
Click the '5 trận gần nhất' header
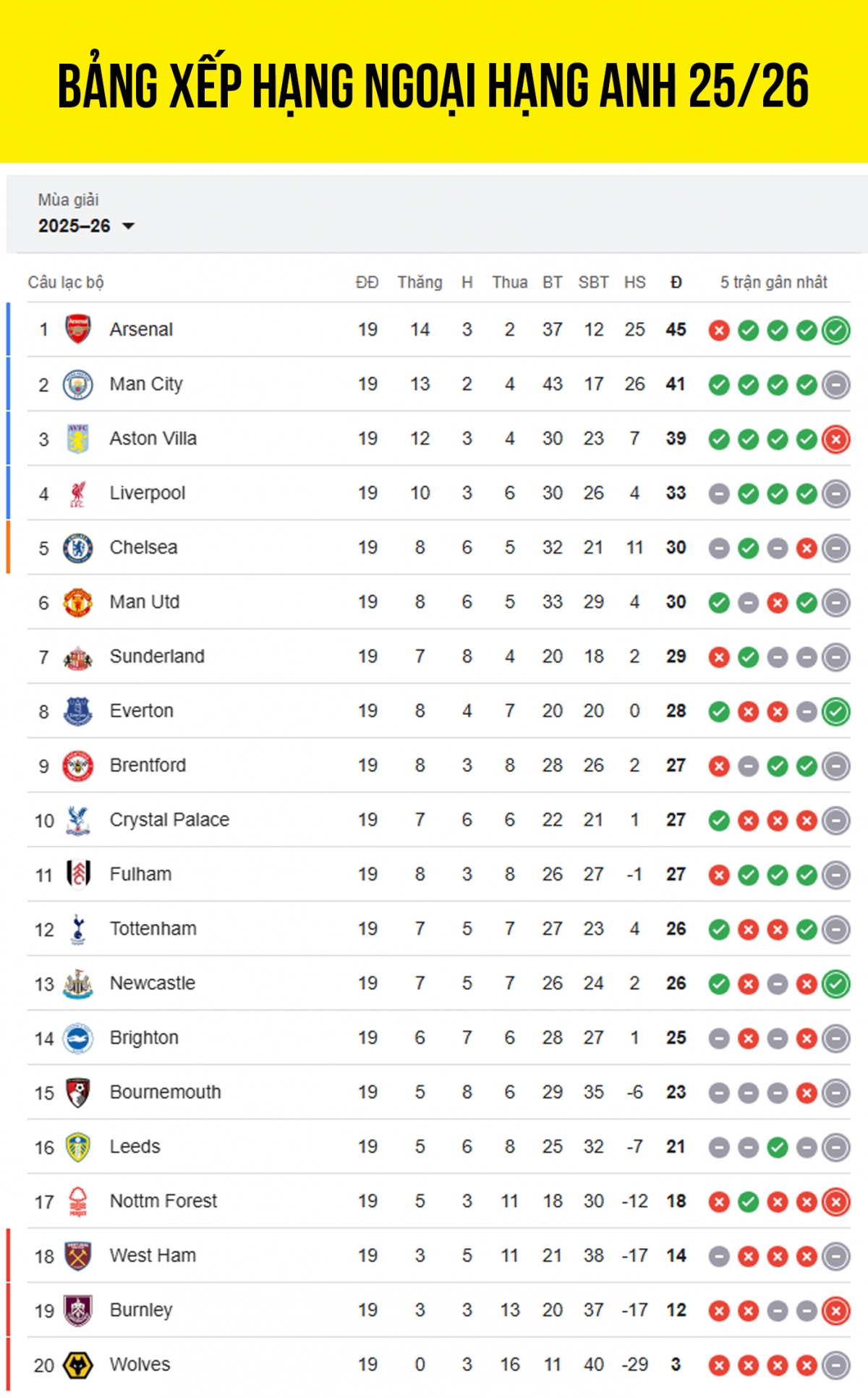pos(773,282)
